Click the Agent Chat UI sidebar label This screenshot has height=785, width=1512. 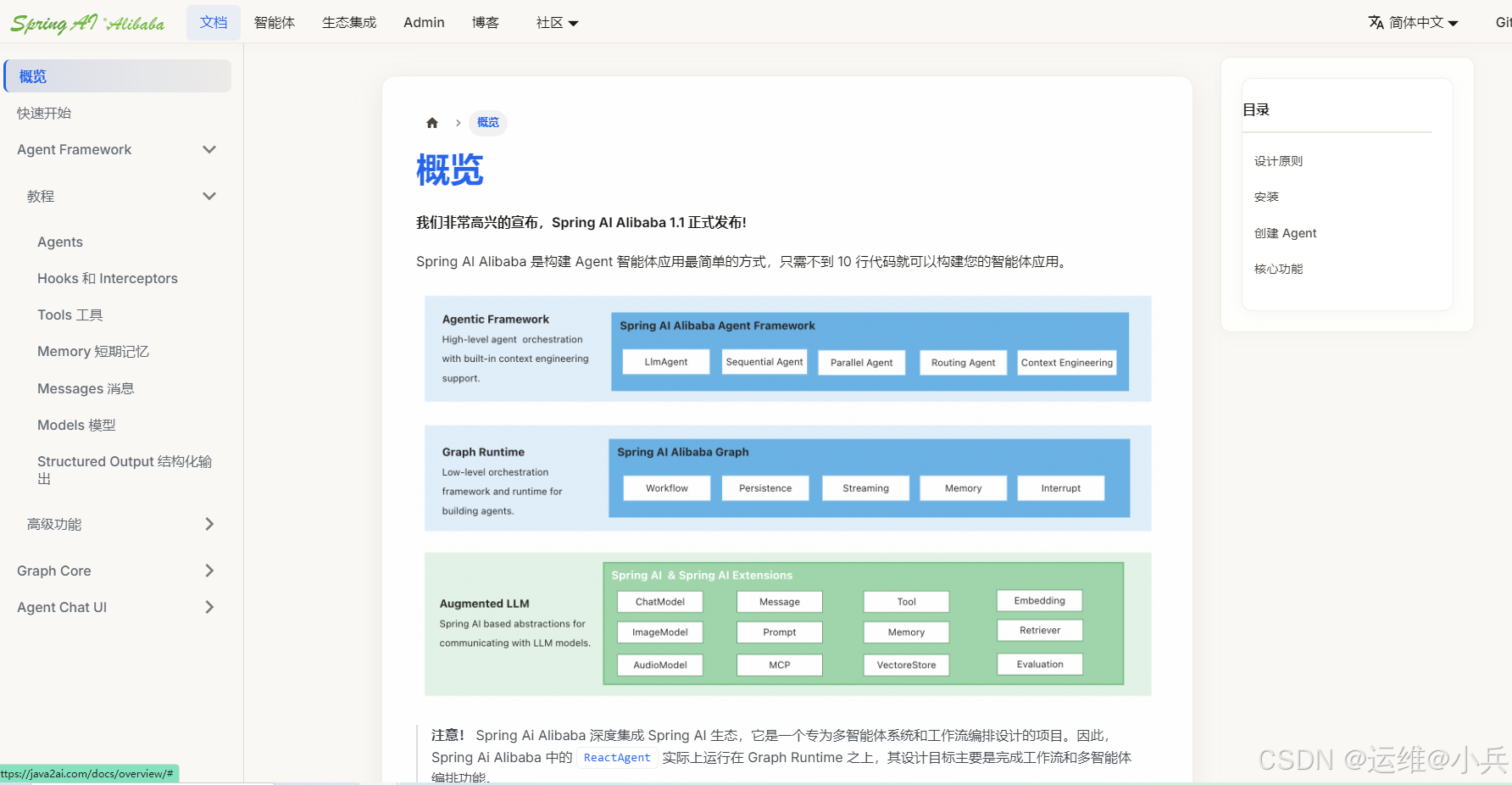tap(62, 608)
